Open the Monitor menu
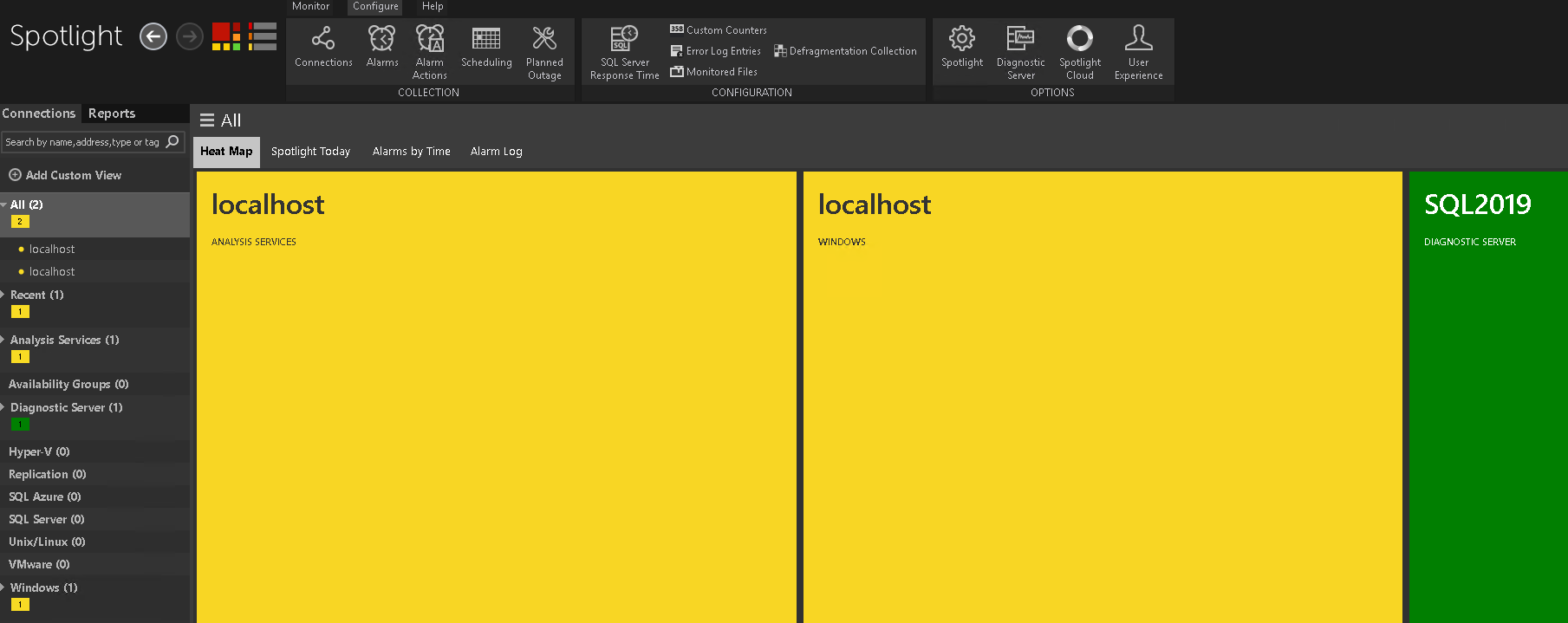The width and height of the screenshot is (1568, 623). coord(310,6)
